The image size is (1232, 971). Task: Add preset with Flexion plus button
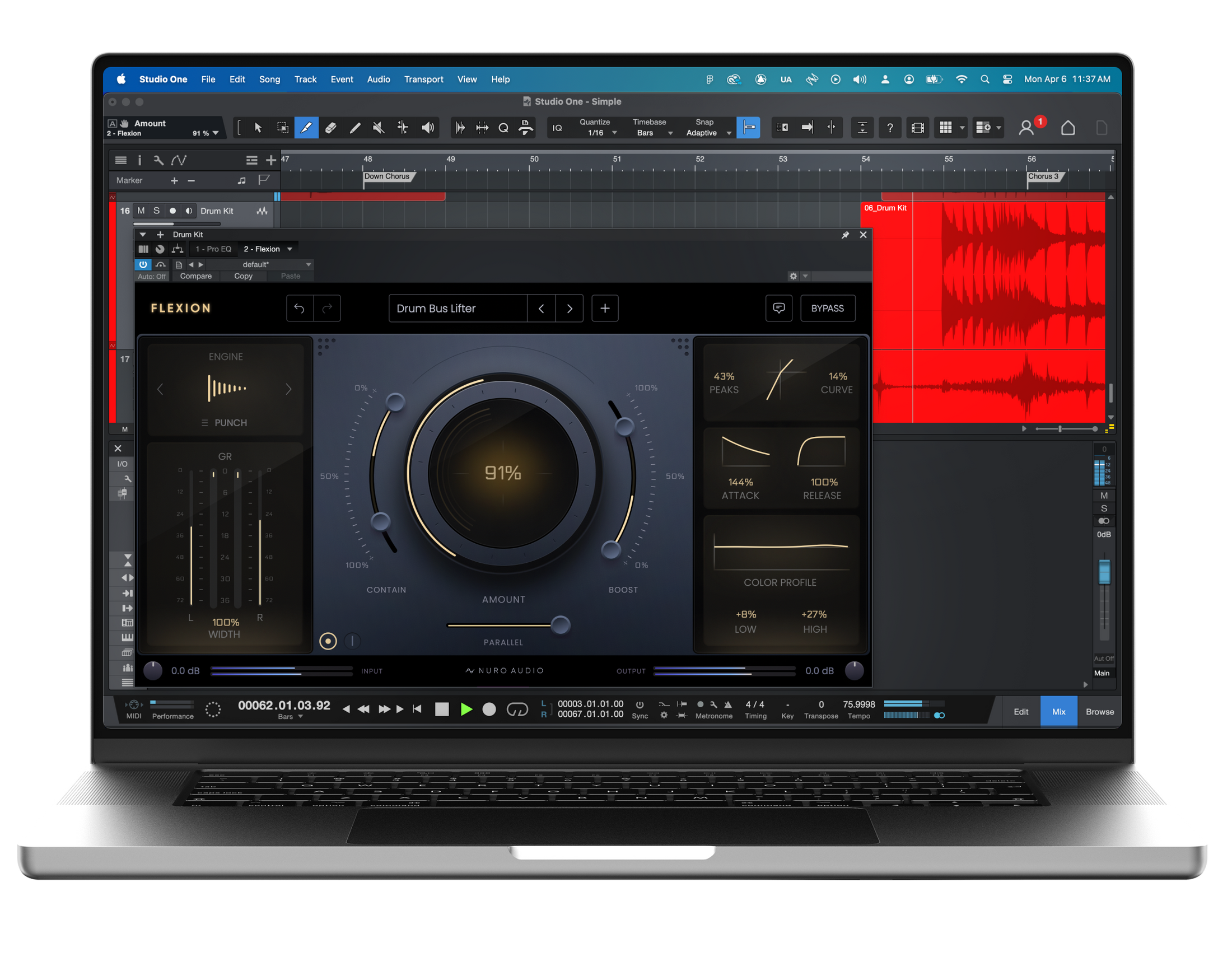pos(605,308)
